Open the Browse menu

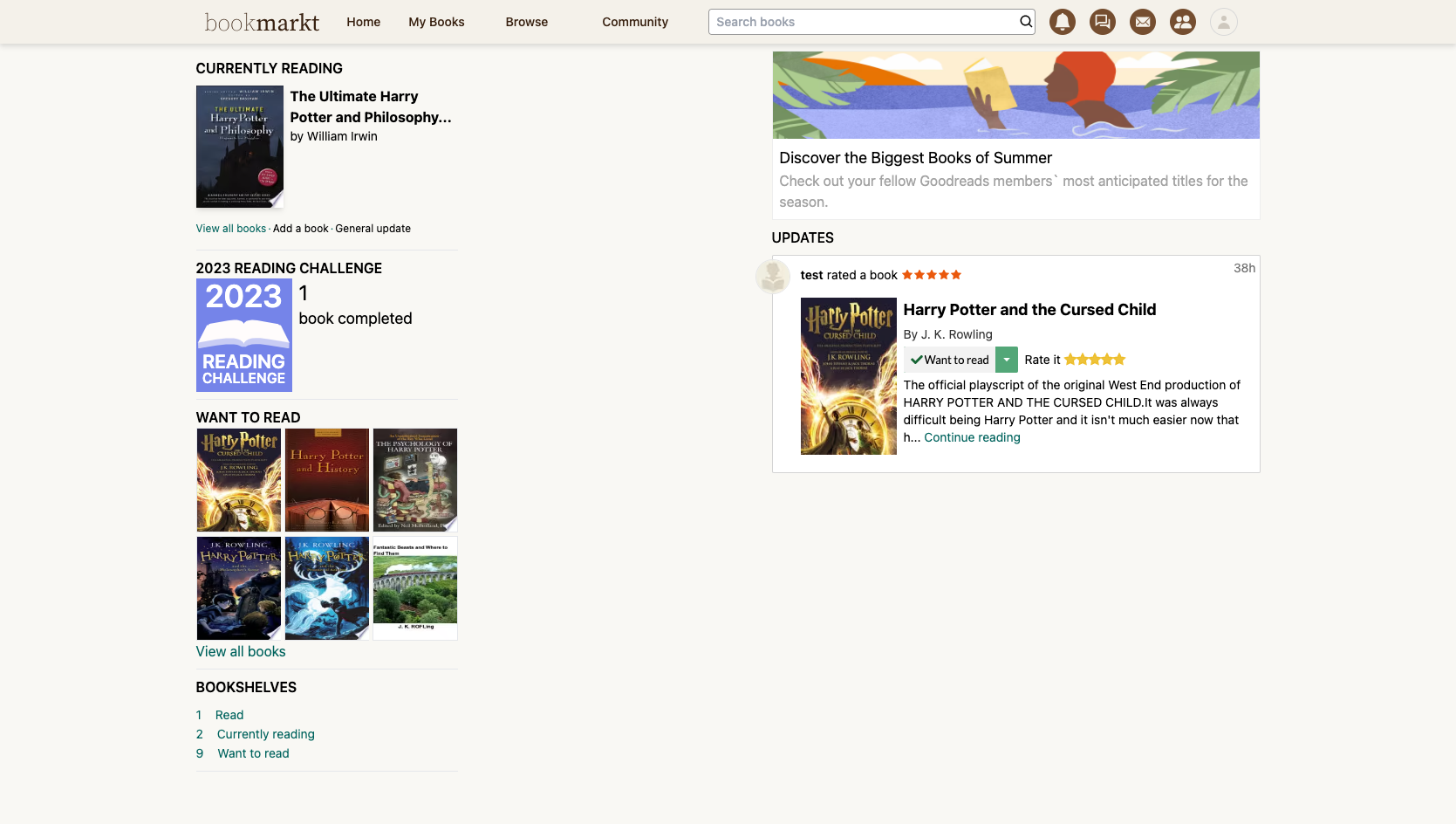pyautogui.click(x=526, y=22)
